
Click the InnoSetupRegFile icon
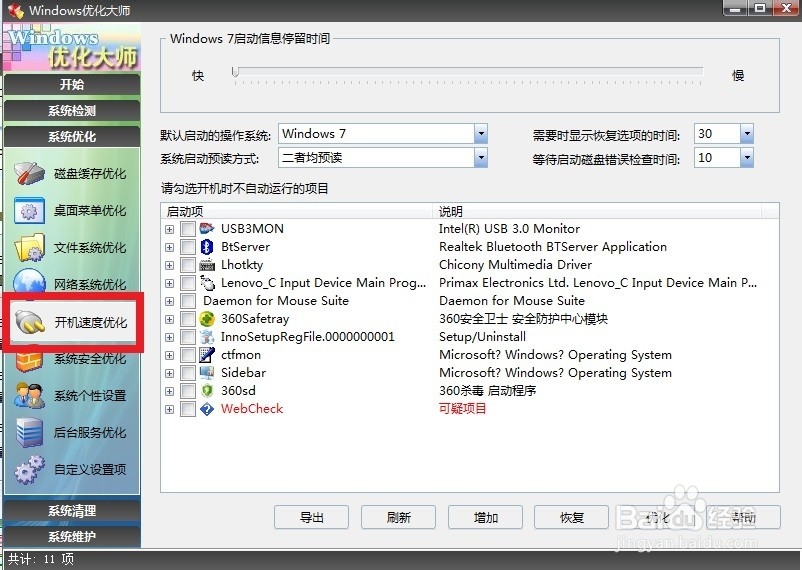207,337
